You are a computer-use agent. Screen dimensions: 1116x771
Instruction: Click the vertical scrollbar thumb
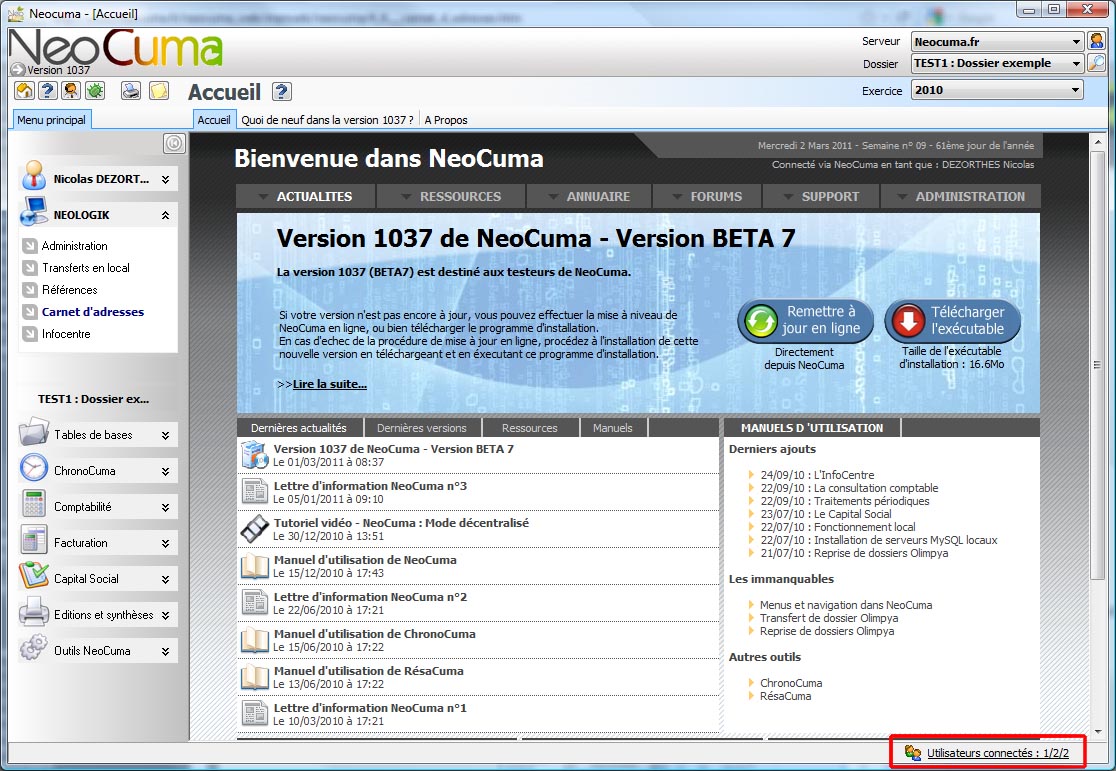(1097, 363)
